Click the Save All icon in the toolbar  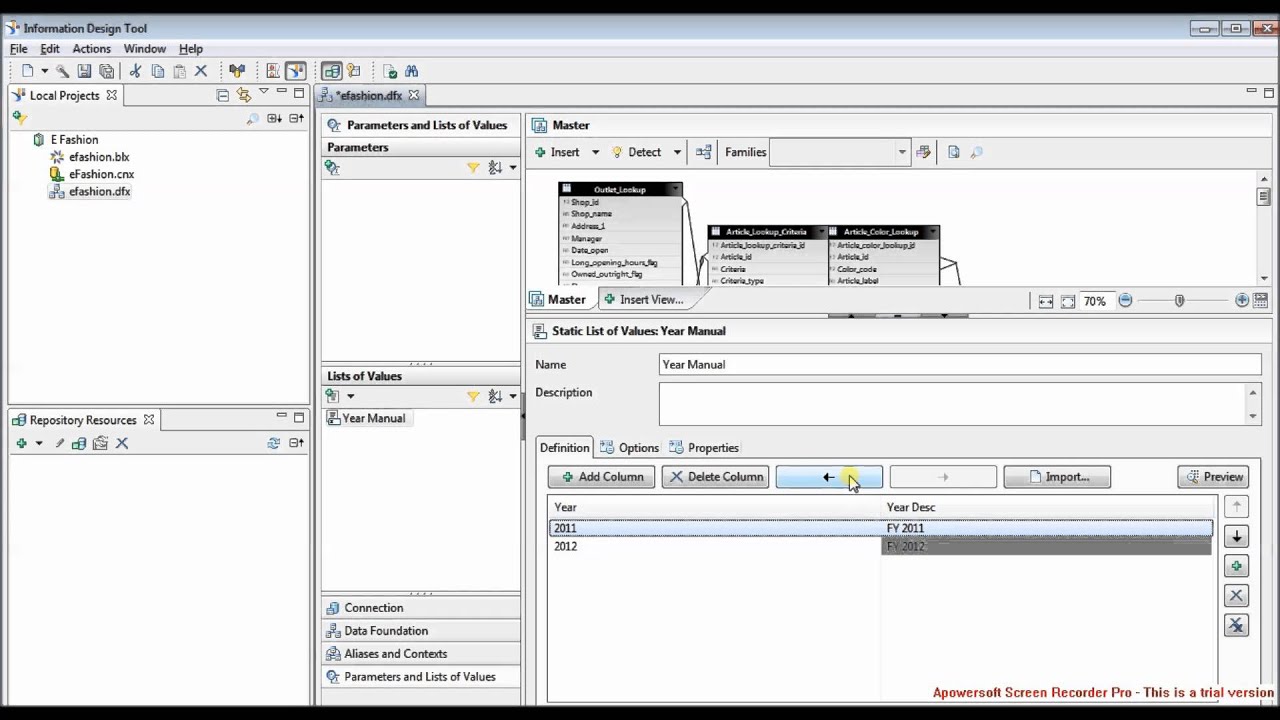point(107,71)
